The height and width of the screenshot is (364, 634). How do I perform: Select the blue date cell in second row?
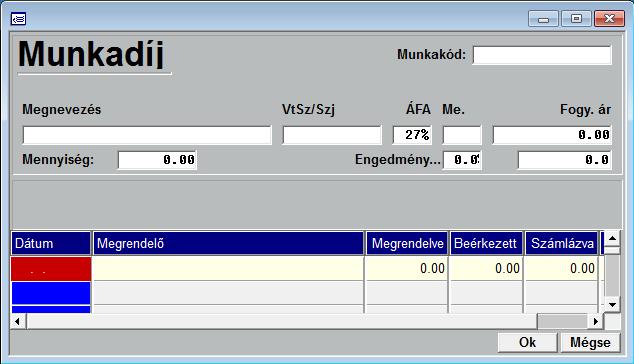click(51, 293)
